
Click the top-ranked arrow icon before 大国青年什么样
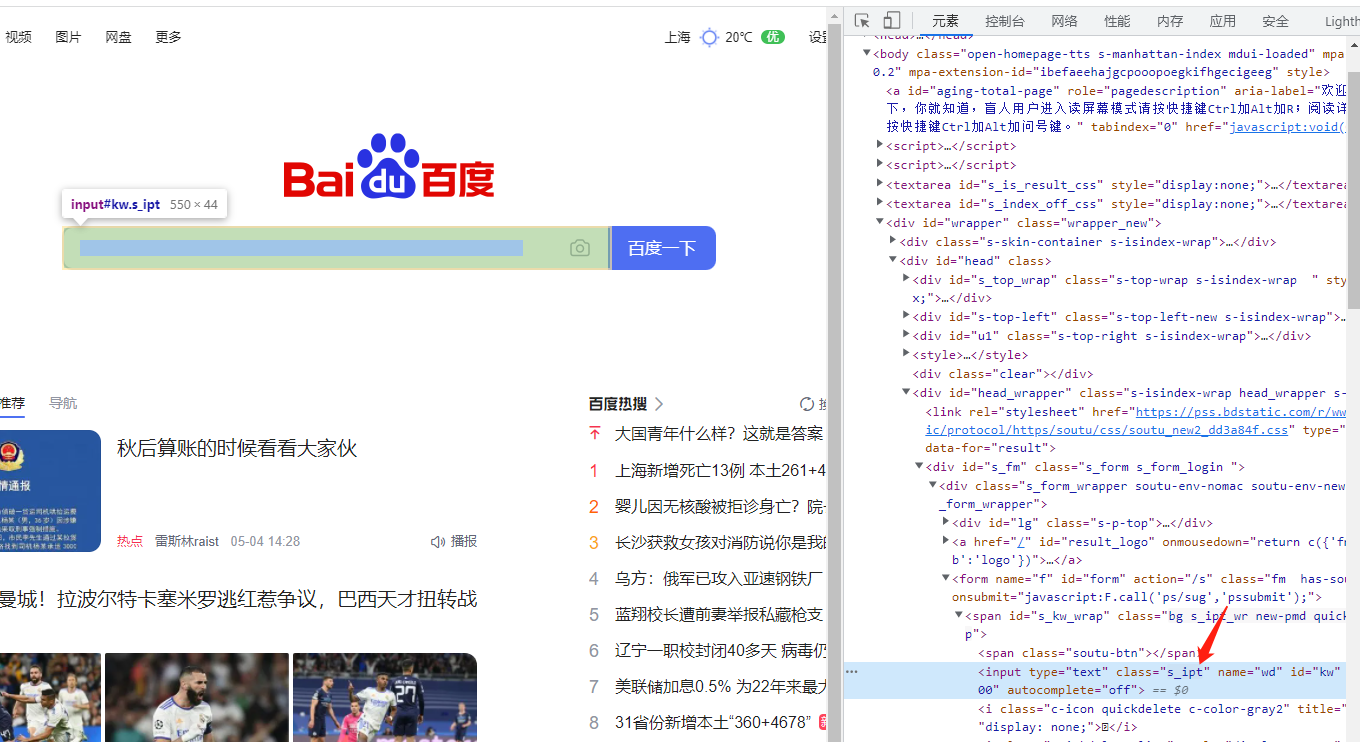coord(595,433)
